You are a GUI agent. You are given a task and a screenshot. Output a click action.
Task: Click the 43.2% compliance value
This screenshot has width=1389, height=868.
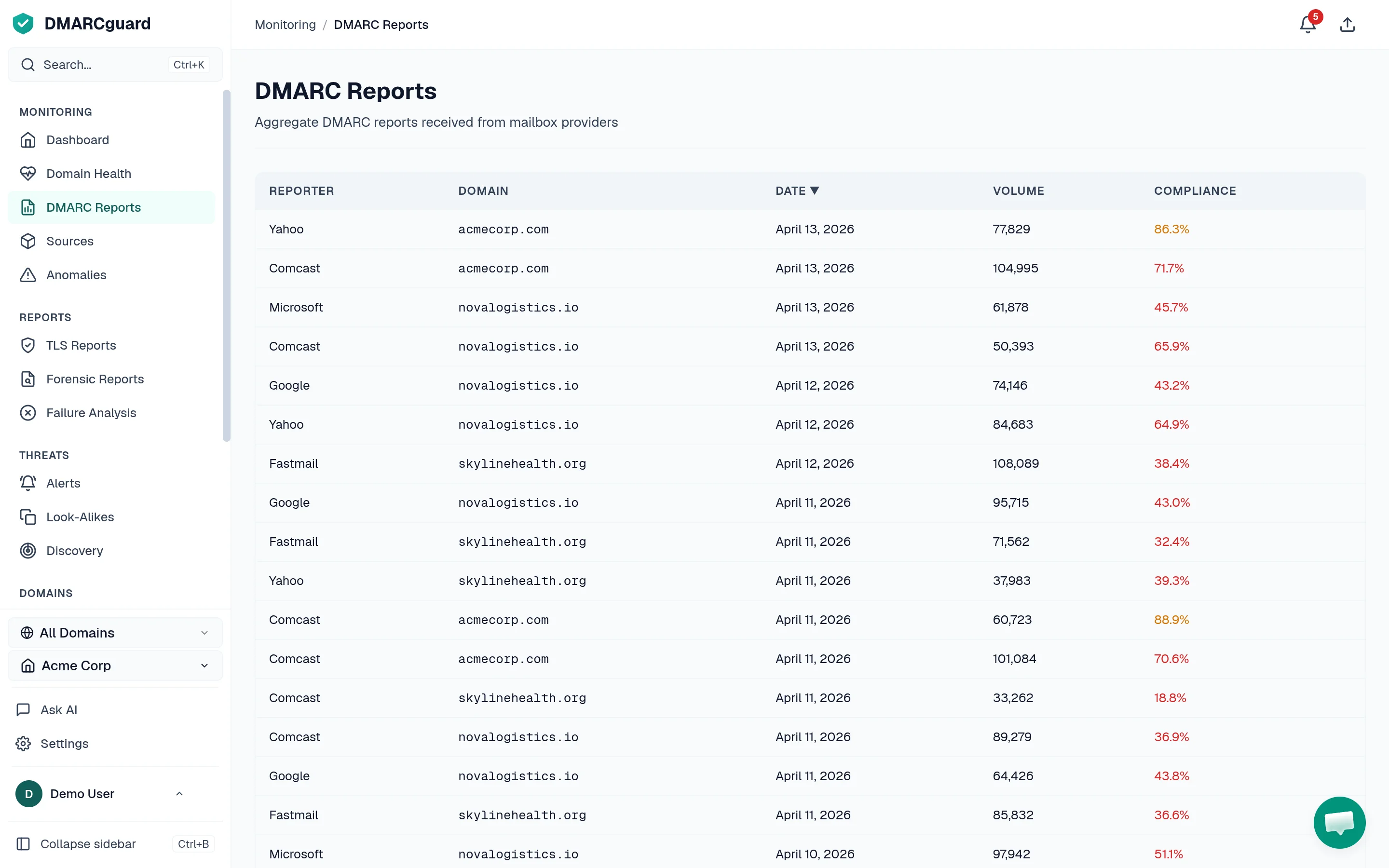1171,385
